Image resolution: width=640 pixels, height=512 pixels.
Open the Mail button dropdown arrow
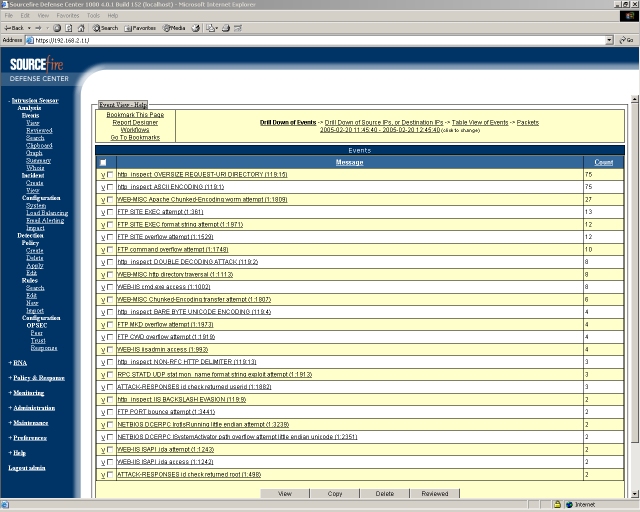[217, 28]
